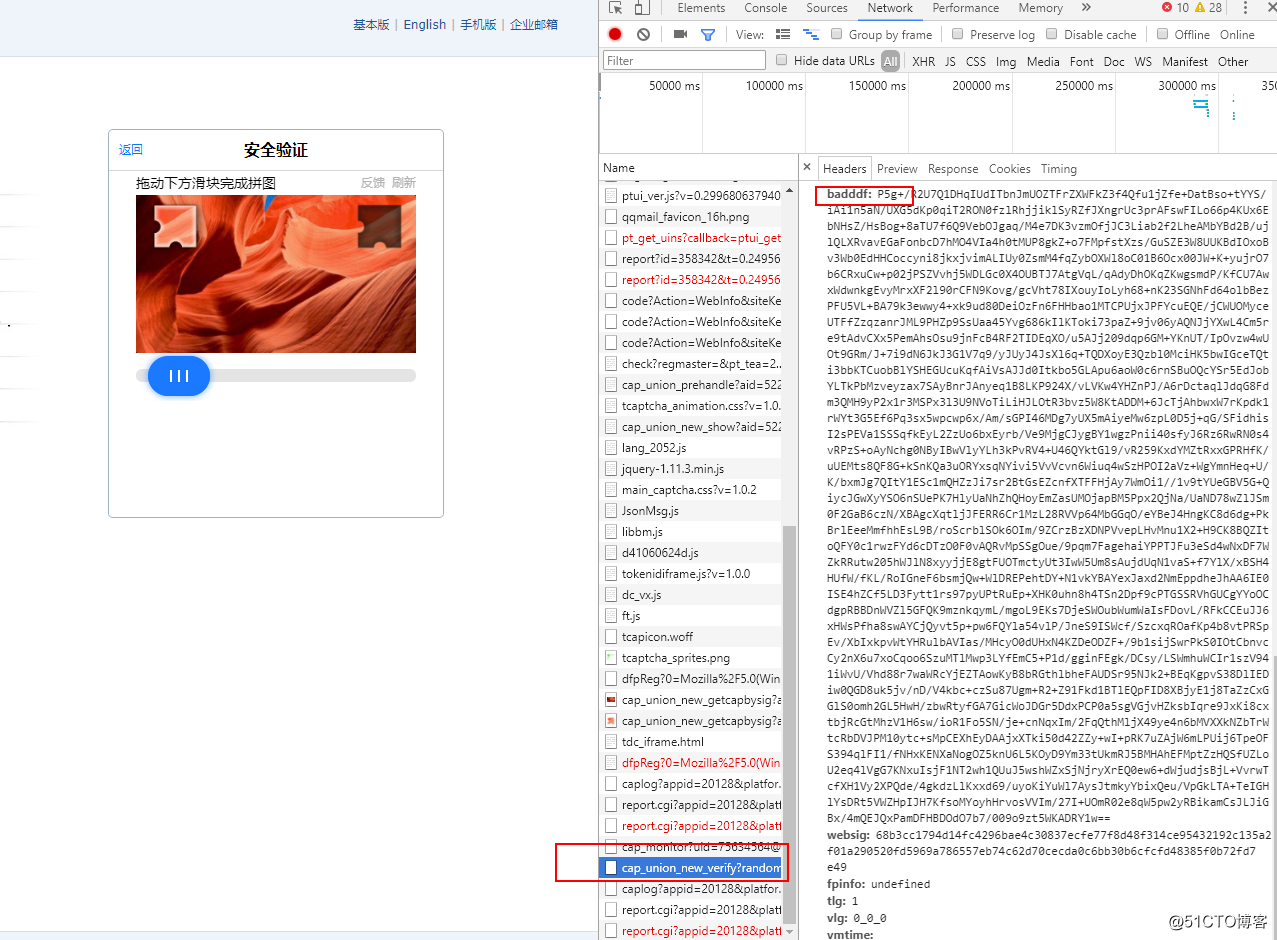Select the jquery-1.11.3.min.js request

690,469
